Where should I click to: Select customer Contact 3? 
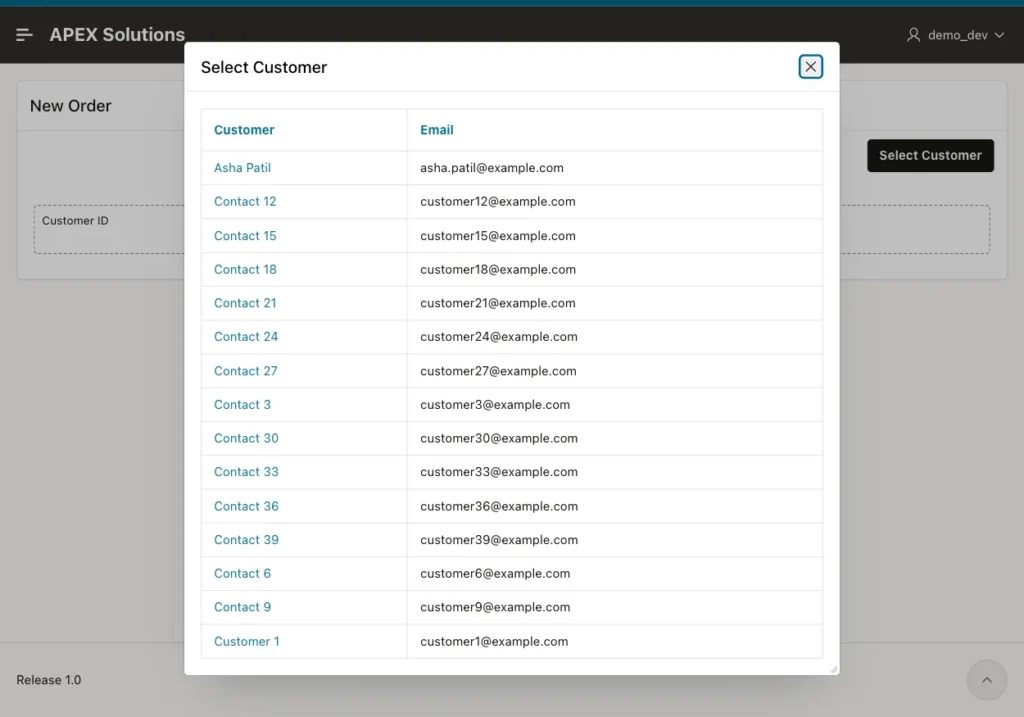[x=242, y=404]
